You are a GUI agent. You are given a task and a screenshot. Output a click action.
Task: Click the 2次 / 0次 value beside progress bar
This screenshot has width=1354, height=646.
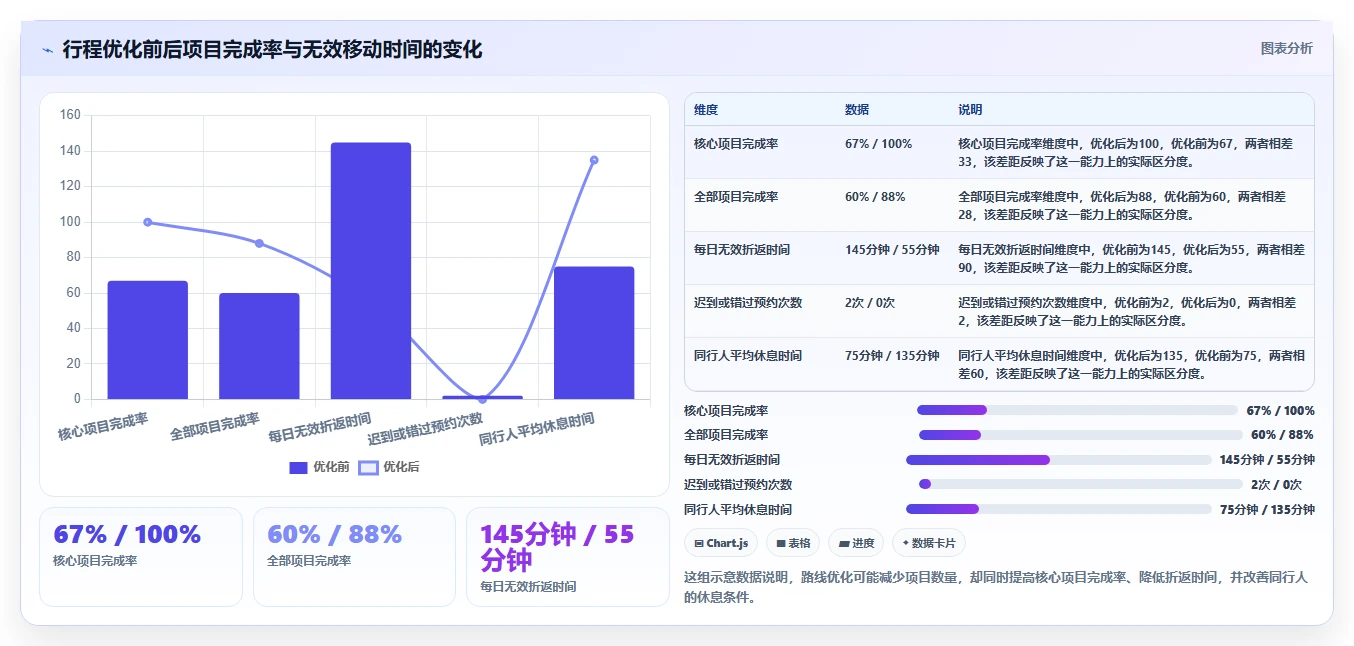(x=1276, y=485)
